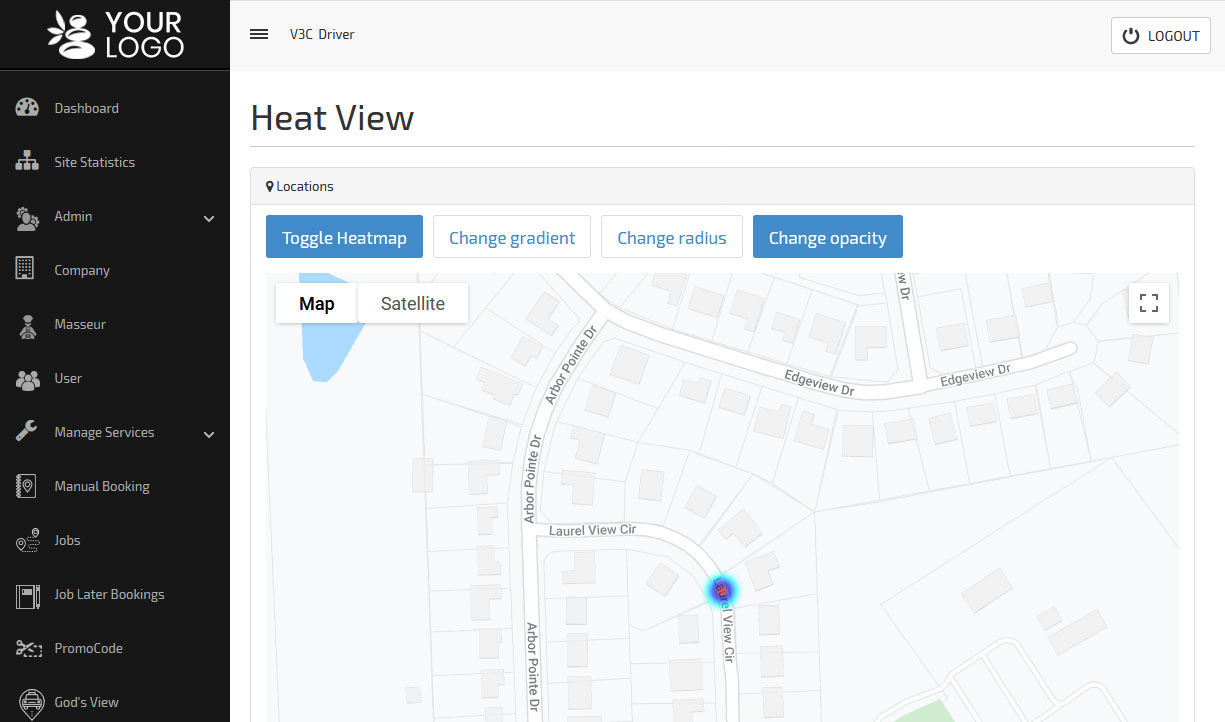Toggle the hamburger sidebar menu

click(x=259, y=34)
